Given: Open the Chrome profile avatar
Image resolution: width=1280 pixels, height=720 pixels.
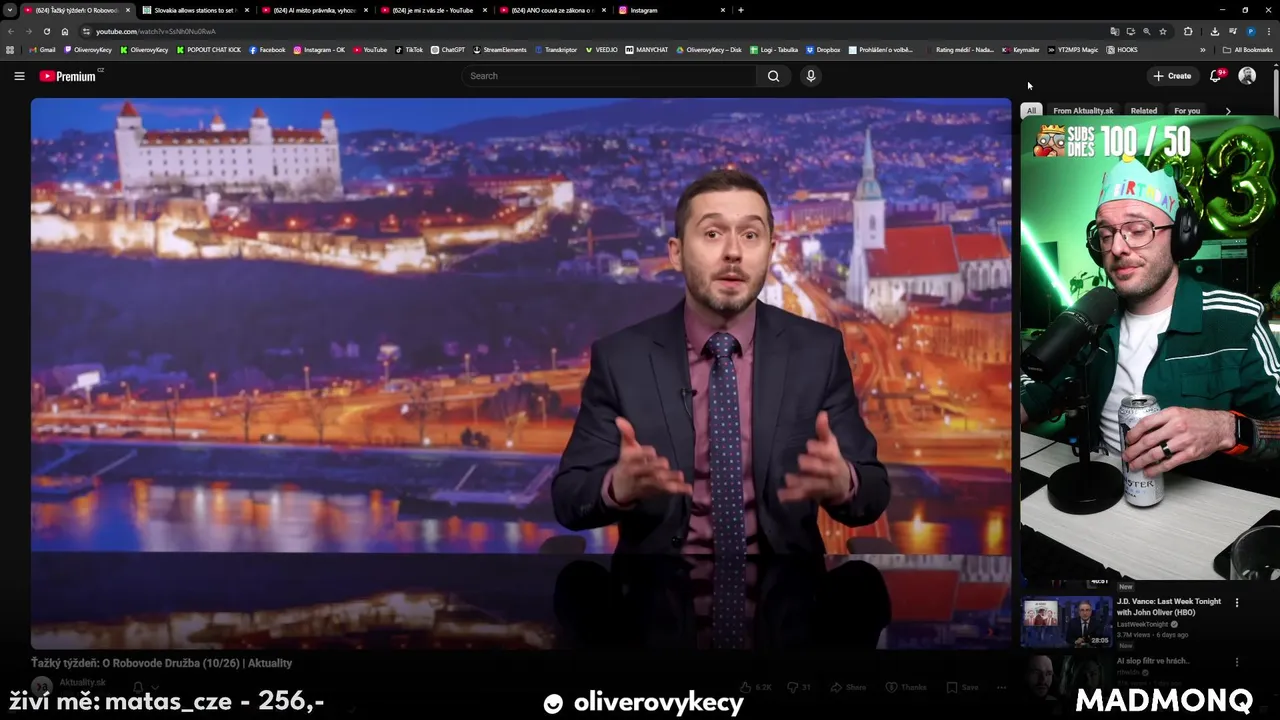Looking at the screenshot, I should (1251, 31).
